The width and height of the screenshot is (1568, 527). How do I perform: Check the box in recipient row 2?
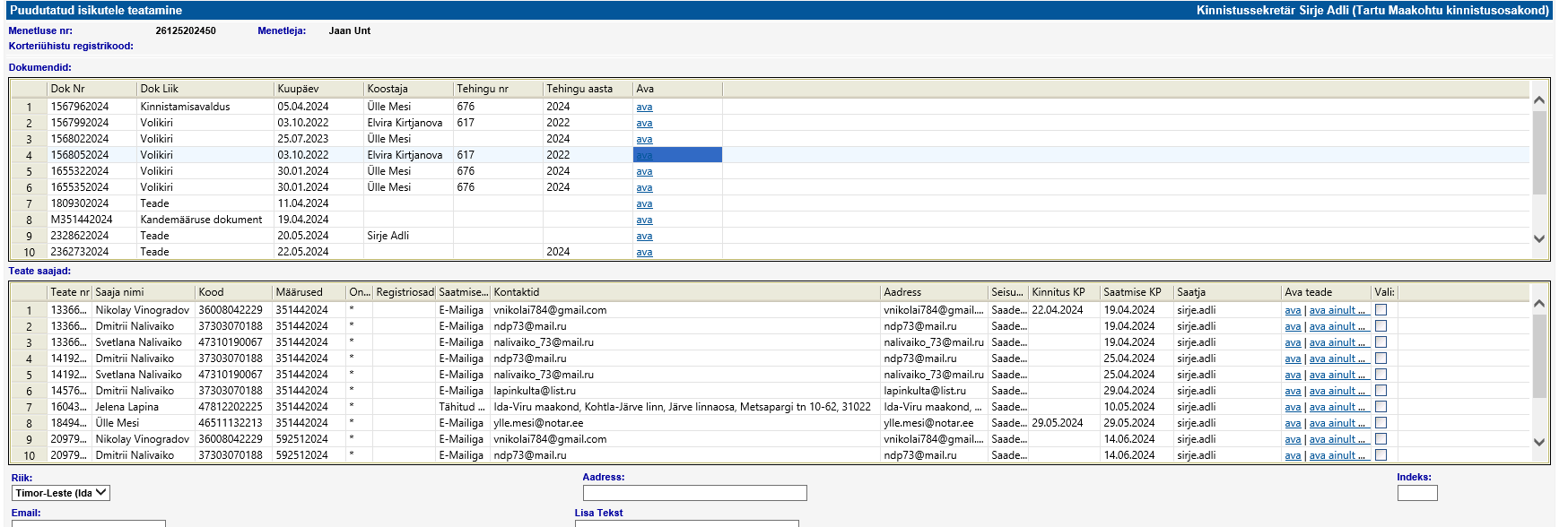(x=1381, y=326)
